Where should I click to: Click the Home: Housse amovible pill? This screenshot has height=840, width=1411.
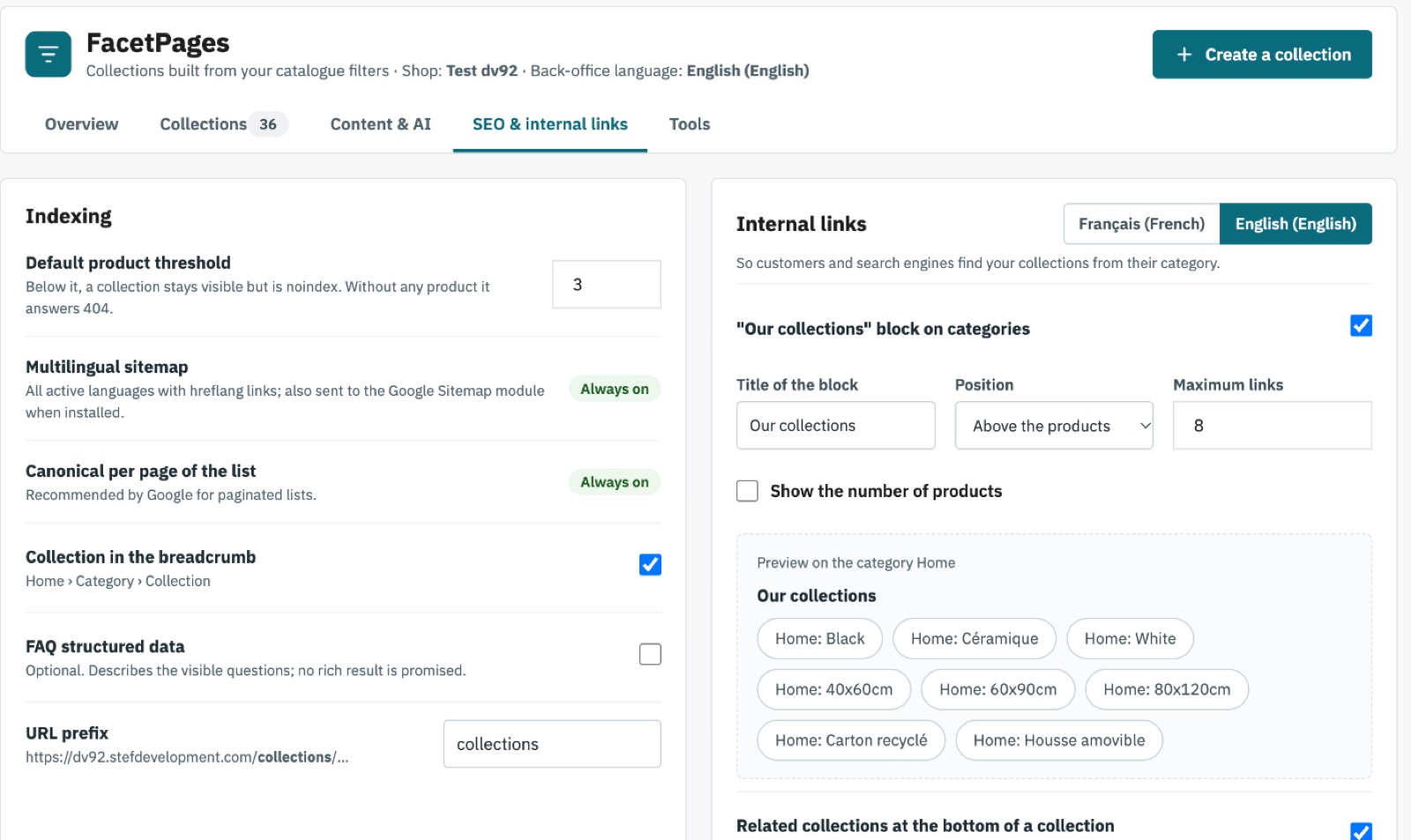coord(1059,740)
